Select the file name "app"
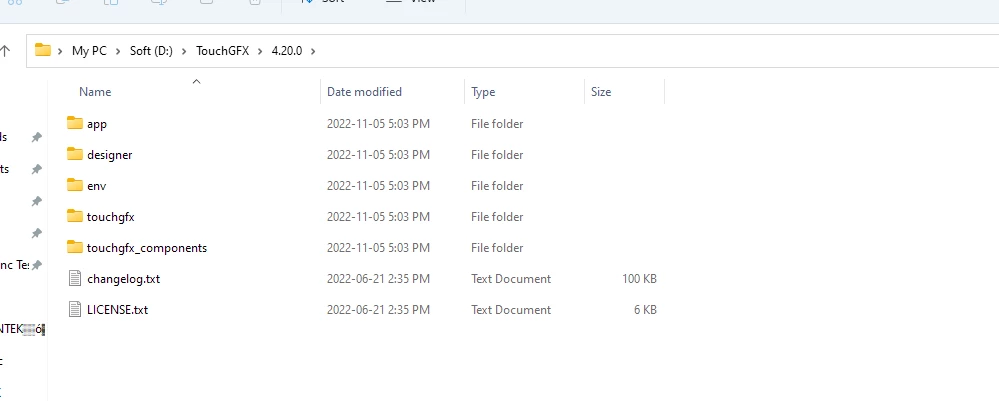The image size is (999, 401). point(97,124)
